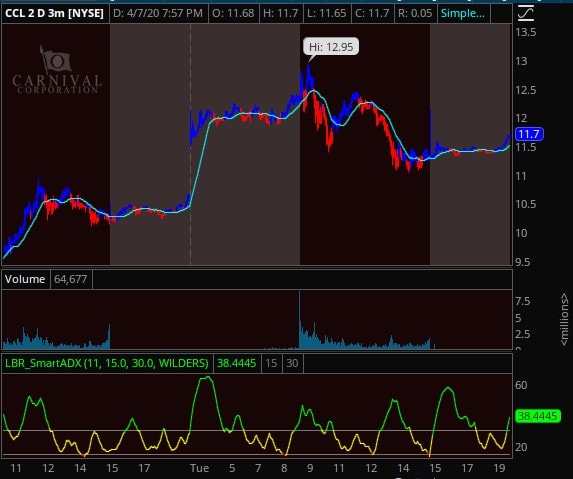This screenshot has height=479, width=573.
Task: Click the date readout D: 4/7/20 7:57 PM
Action: click(158, 14)
